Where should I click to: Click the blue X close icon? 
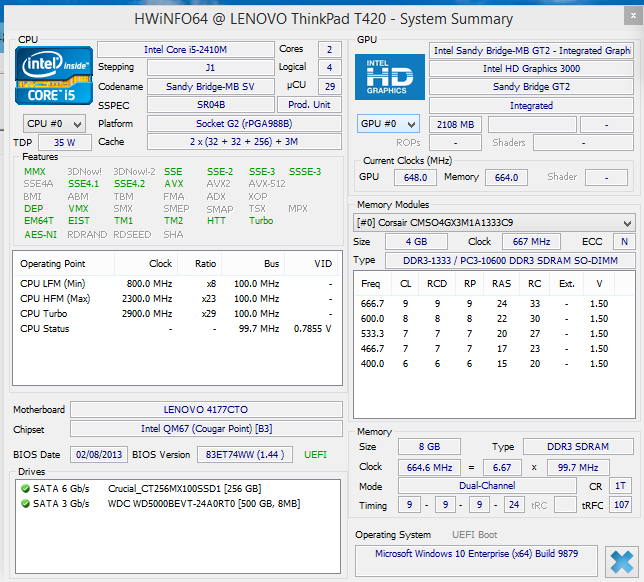tap(621, 559)
